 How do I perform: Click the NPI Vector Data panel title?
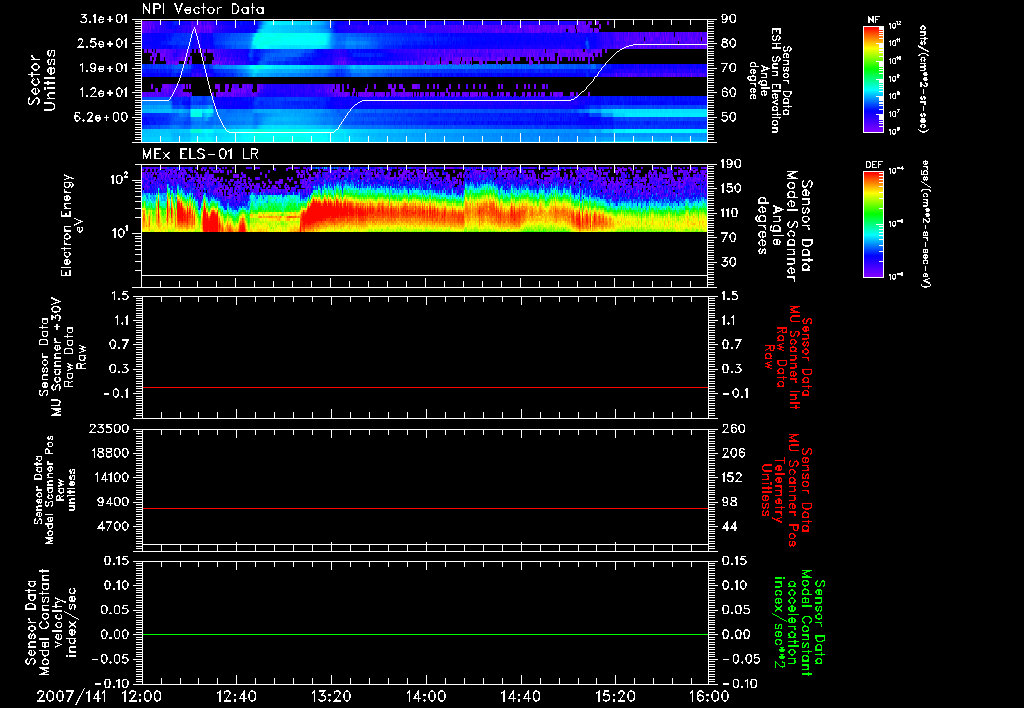click(203, 9)
